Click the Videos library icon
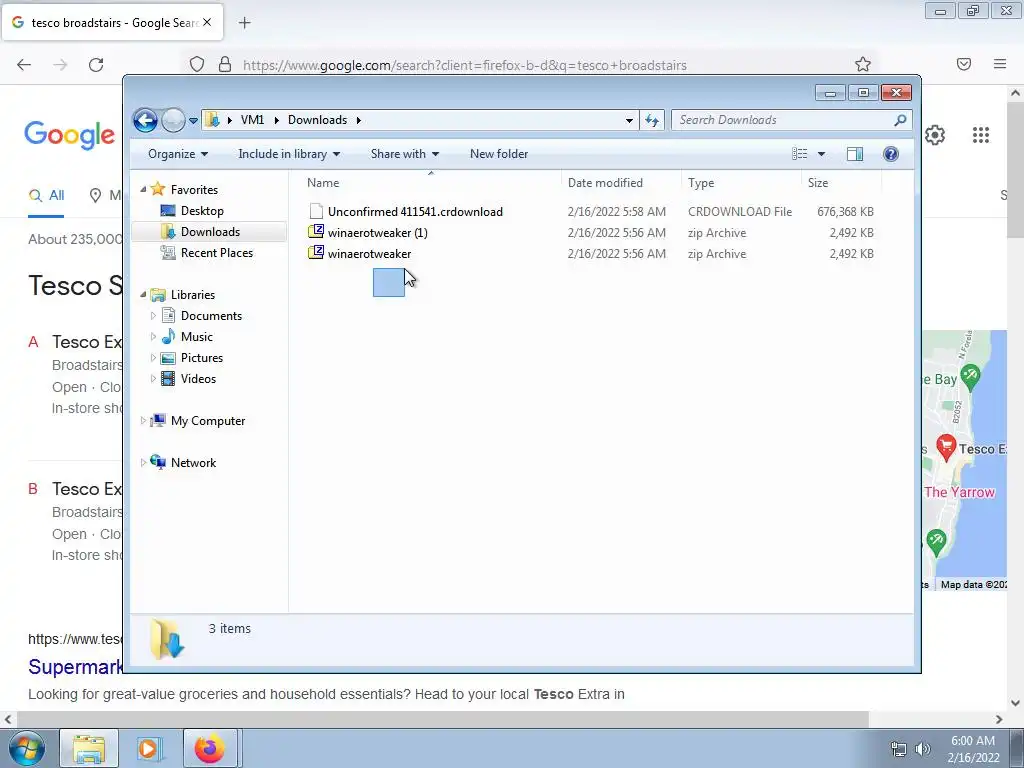Screen dimensions: 1024x768 click(168, 379)
